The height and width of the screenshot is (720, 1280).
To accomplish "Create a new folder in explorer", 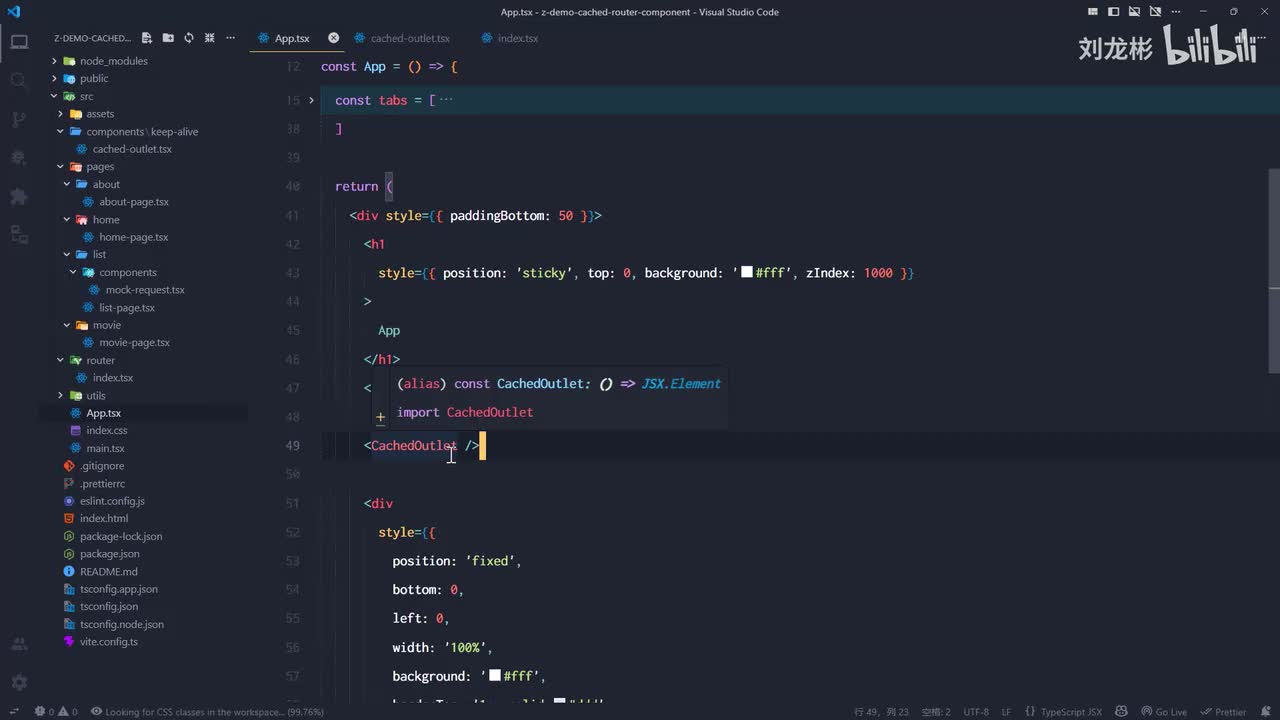I will [168, 38].
